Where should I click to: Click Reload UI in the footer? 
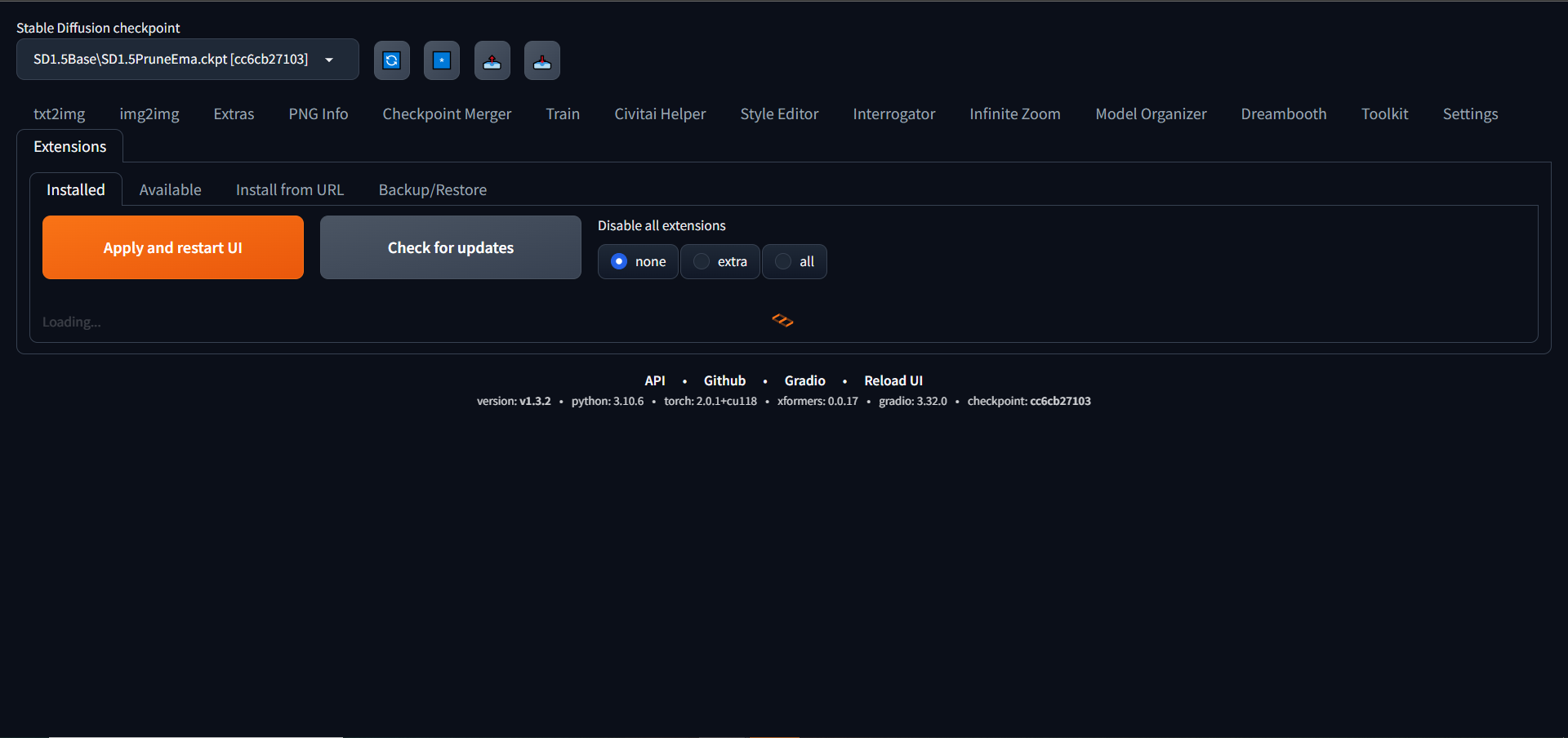point(893,380)
